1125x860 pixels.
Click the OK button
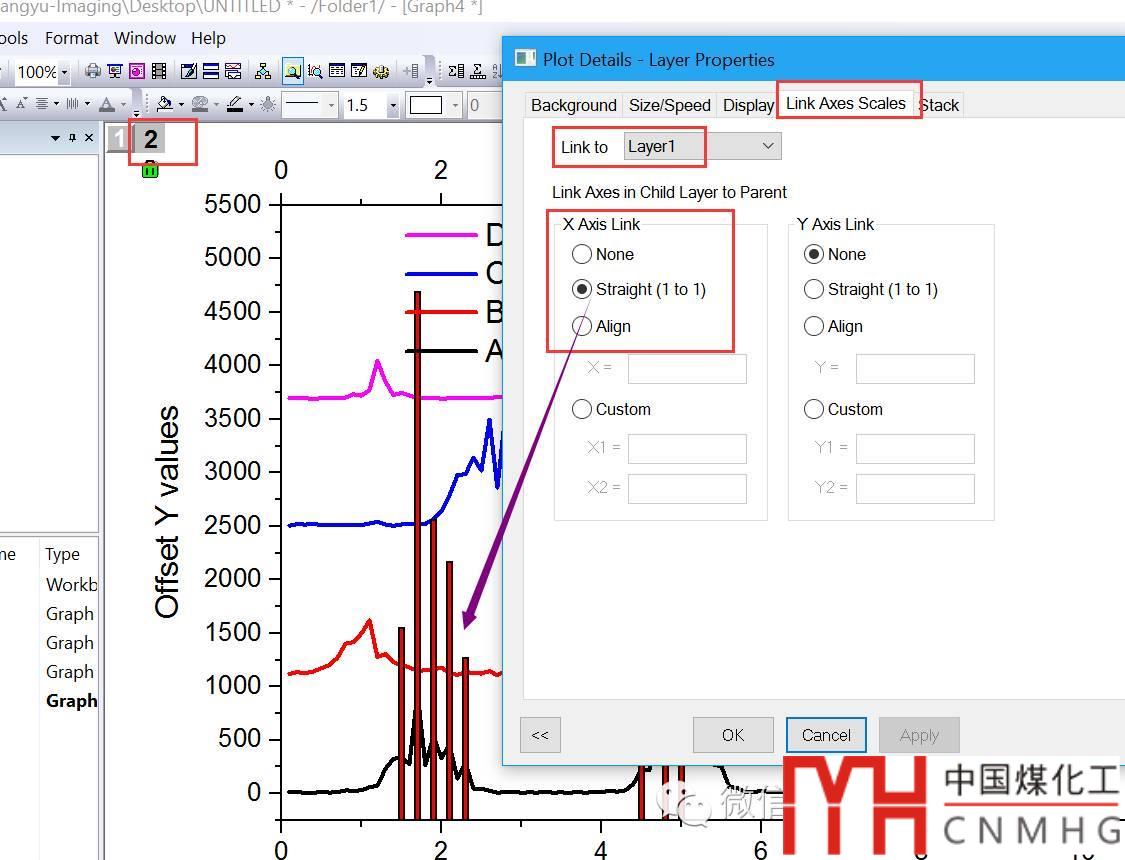(732, 735)
